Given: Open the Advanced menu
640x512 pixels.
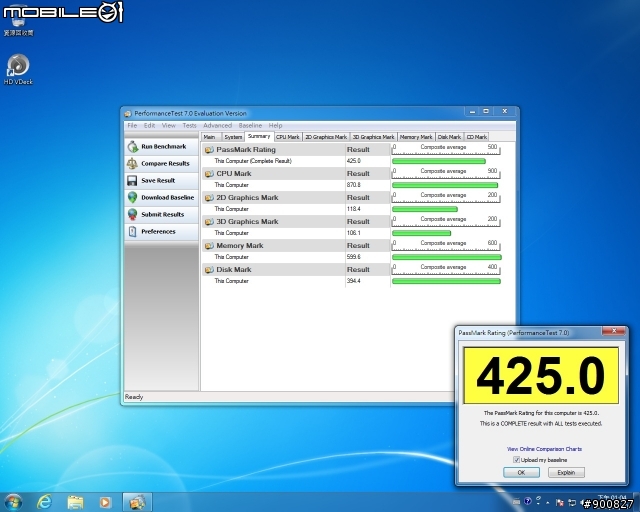Looking at the screenshot, I should tap(217, 125).
